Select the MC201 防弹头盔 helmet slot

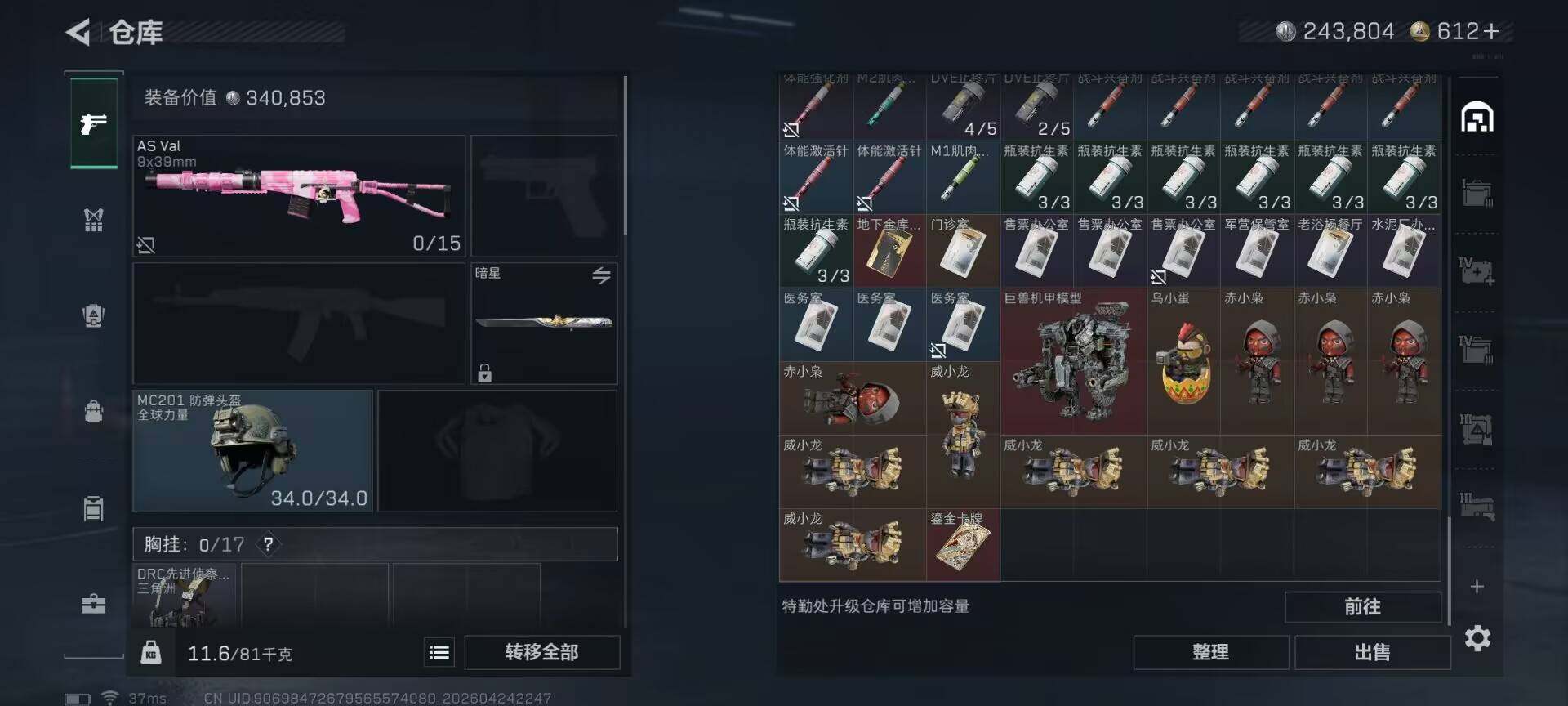coord(252,451)
